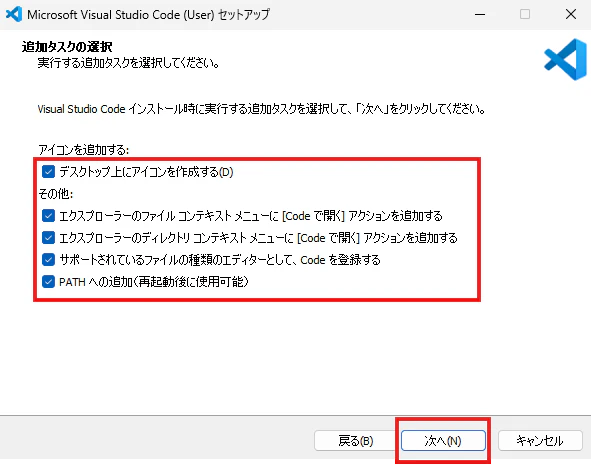Uncheck the desktop icon creation checkbox (デスクトップ上にアイコンを作成する)

pos(48,172)
